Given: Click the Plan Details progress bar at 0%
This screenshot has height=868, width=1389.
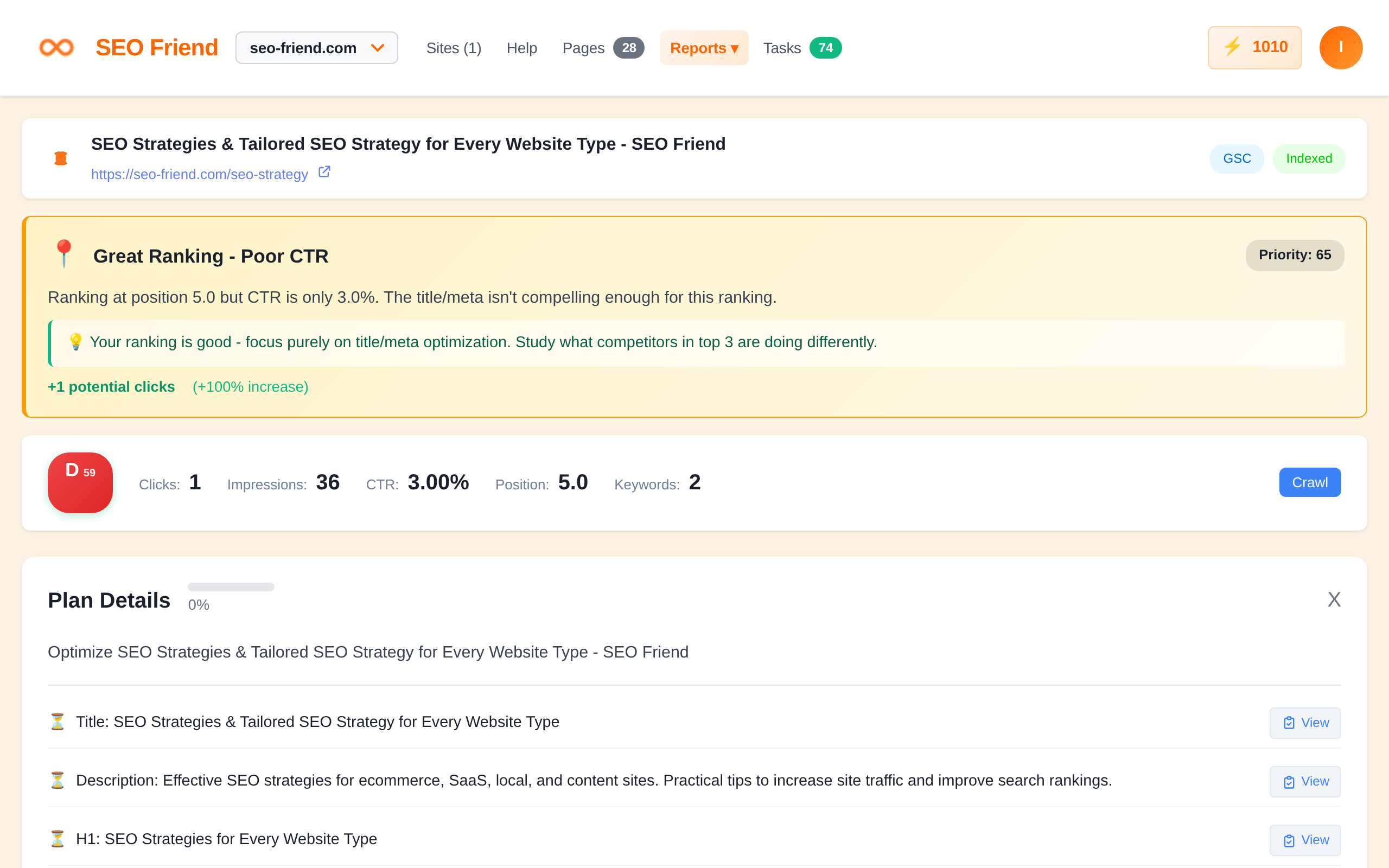Looking at the screenshot, I should click(231, 586).
